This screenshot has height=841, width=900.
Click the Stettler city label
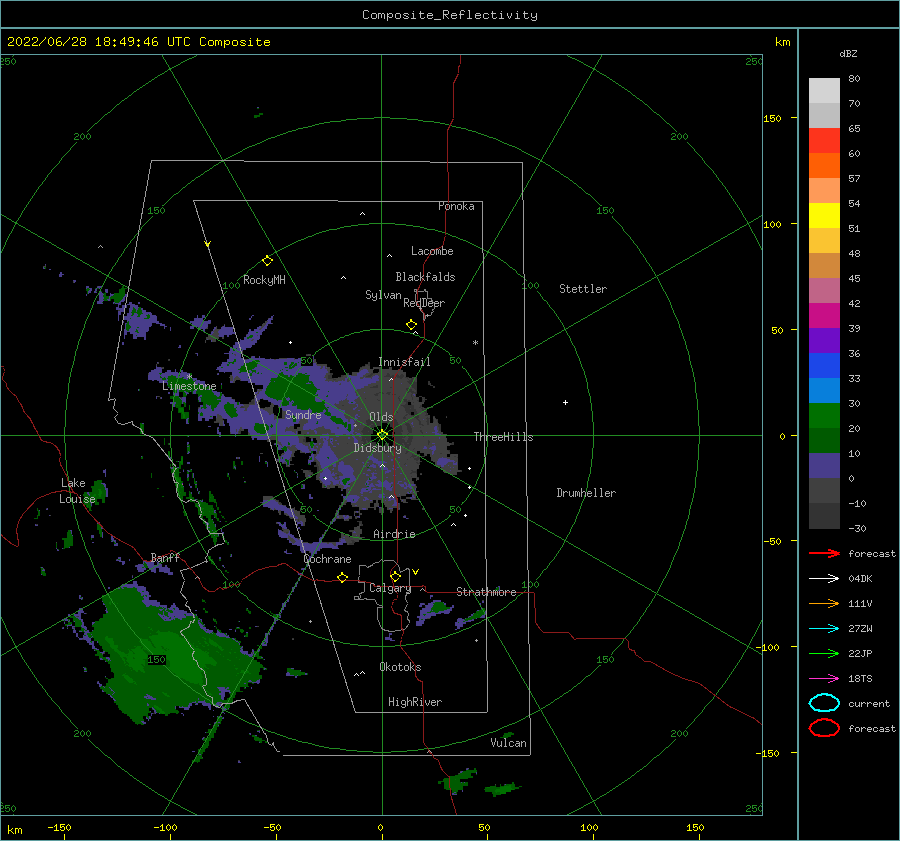pos(583,289)
